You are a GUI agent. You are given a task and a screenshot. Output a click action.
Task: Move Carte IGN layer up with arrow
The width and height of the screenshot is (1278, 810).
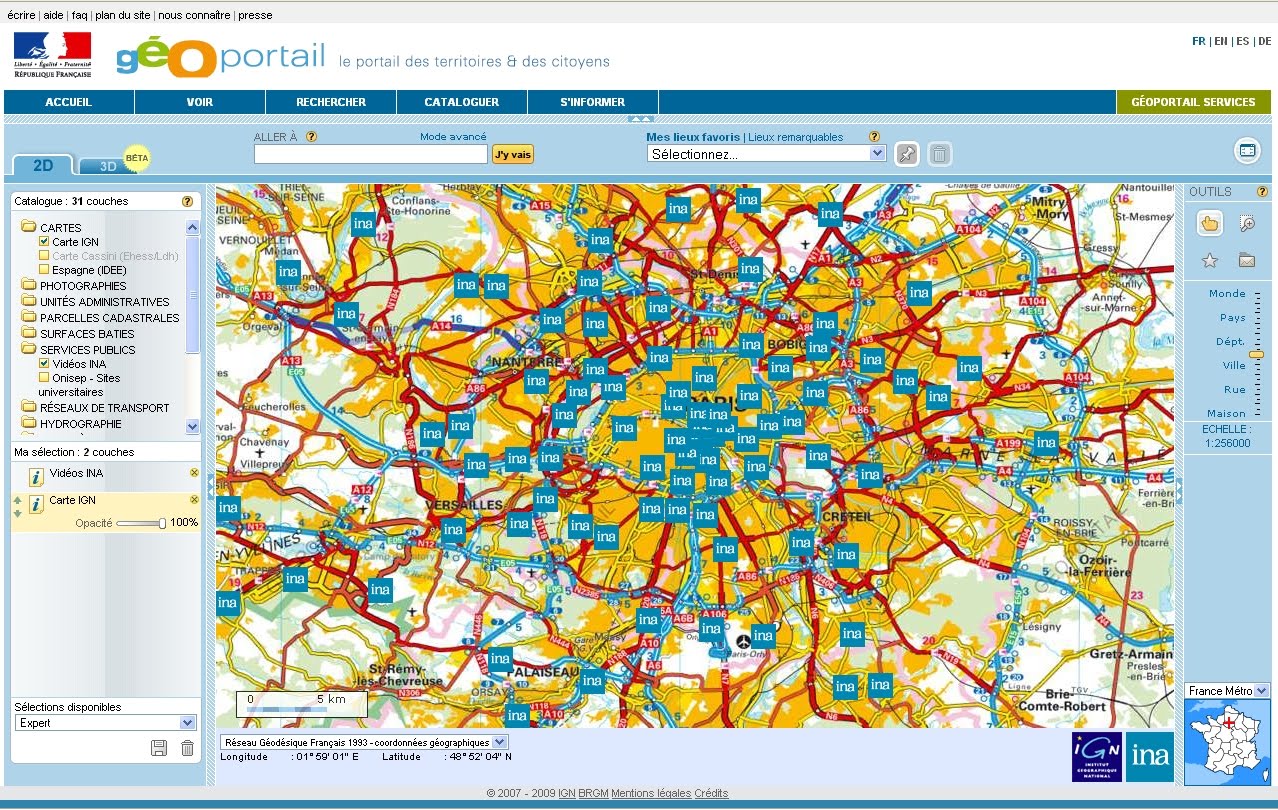[x=18, y=499]
